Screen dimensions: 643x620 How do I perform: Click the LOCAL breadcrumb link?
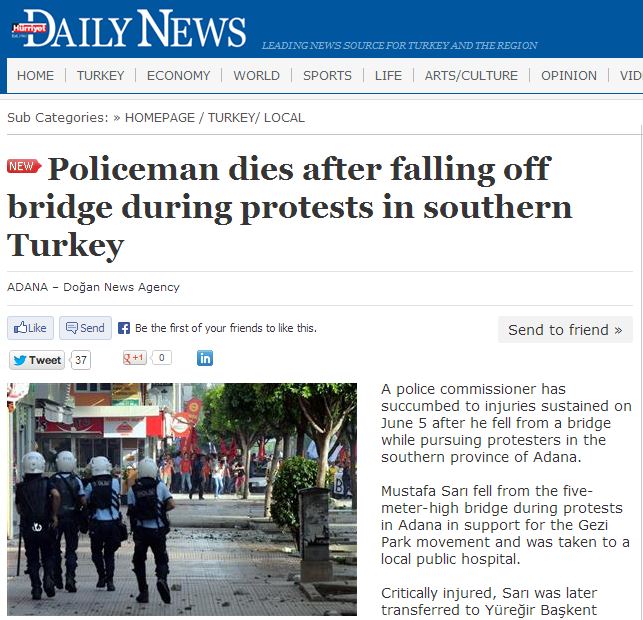pyautogui.click(x=284, y=118)
